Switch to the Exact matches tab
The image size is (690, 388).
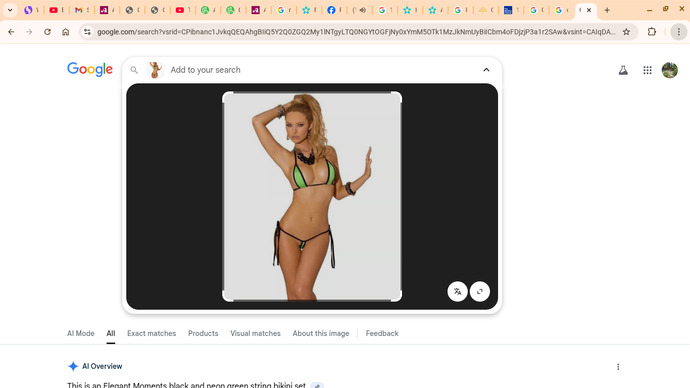tap(151, 333)
